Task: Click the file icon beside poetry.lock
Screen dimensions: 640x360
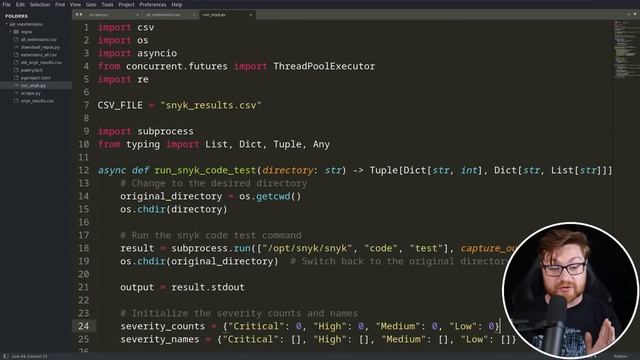Action: [16, 70]
